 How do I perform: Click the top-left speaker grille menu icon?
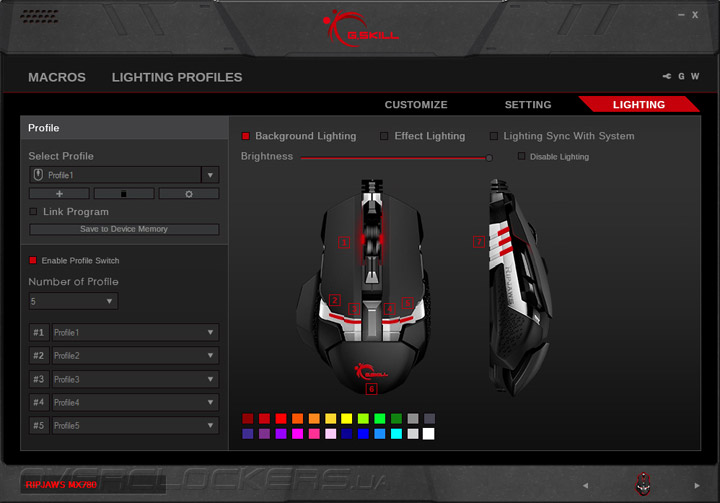(39, 17)
